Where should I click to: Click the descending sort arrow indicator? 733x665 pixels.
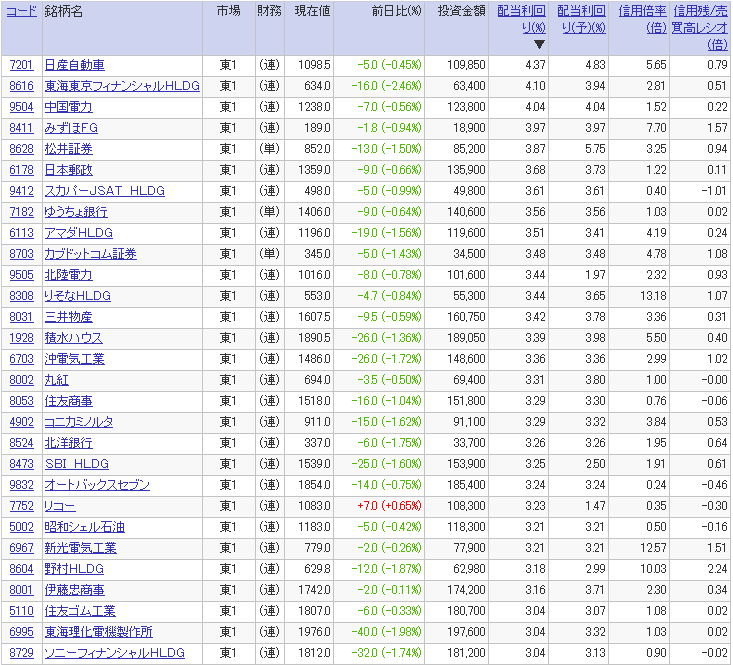click(539, 44)
